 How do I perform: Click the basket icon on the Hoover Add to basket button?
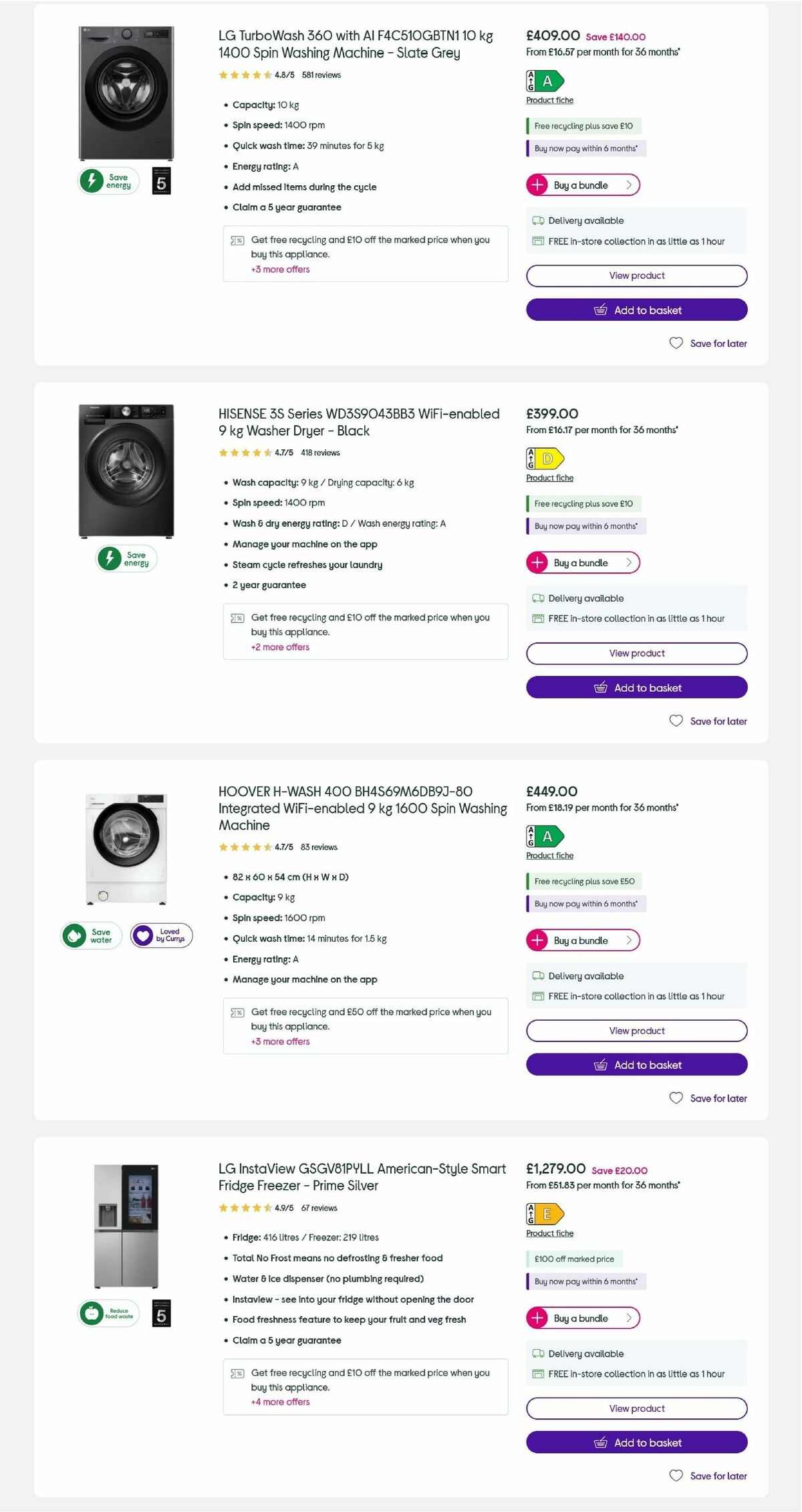pyautogui.click(x=601, y=1064)
